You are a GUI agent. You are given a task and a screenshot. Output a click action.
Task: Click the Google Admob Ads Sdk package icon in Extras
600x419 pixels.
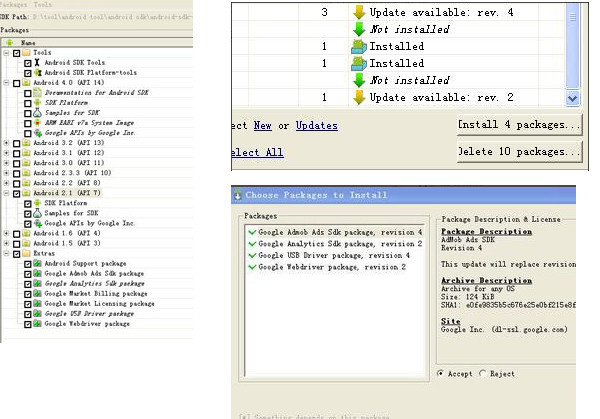[38, 273]
